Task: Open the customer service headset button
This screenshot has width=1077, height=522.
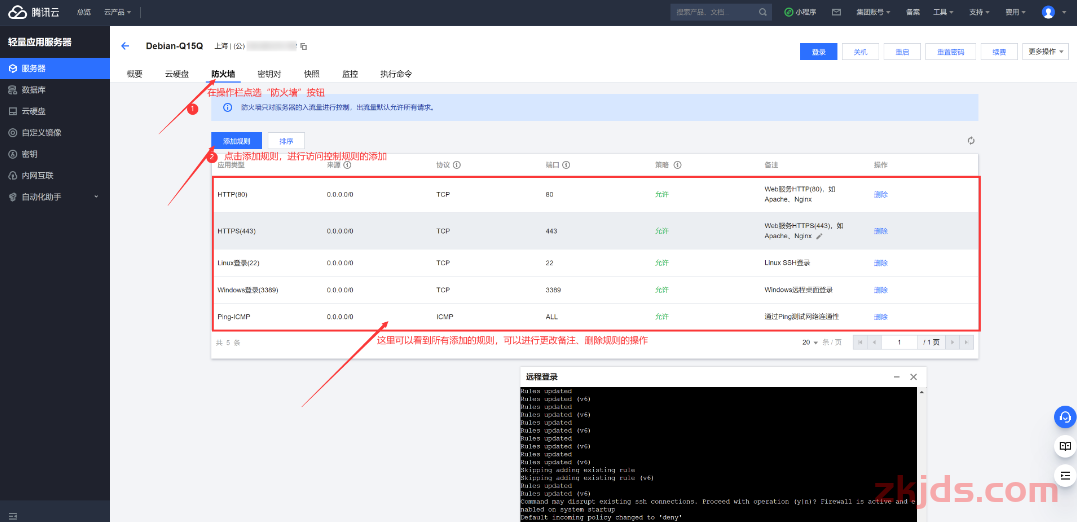Action: 1065,417
